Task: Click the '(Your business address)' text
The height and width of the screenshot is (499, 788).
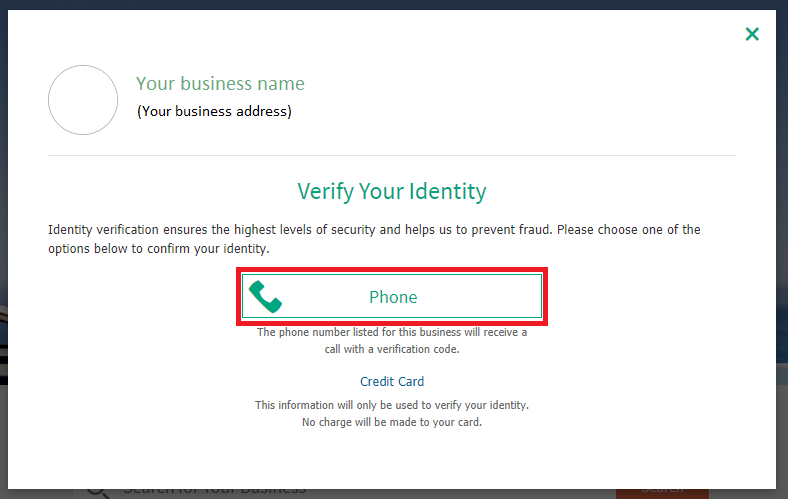Action: coord(215,111)
